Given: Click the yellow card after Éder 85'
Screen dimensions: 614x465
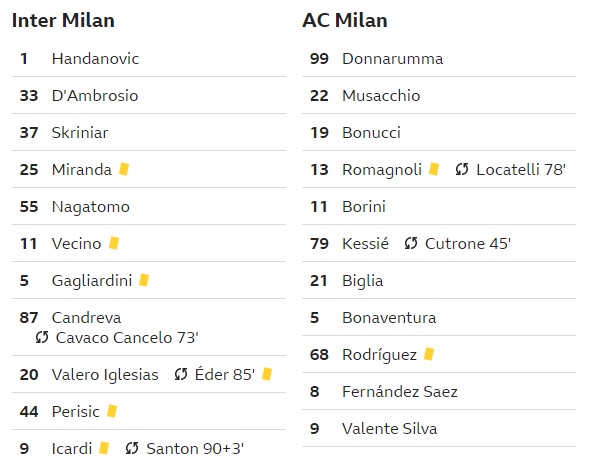Looking at the screenshot, I should (267, 374).
